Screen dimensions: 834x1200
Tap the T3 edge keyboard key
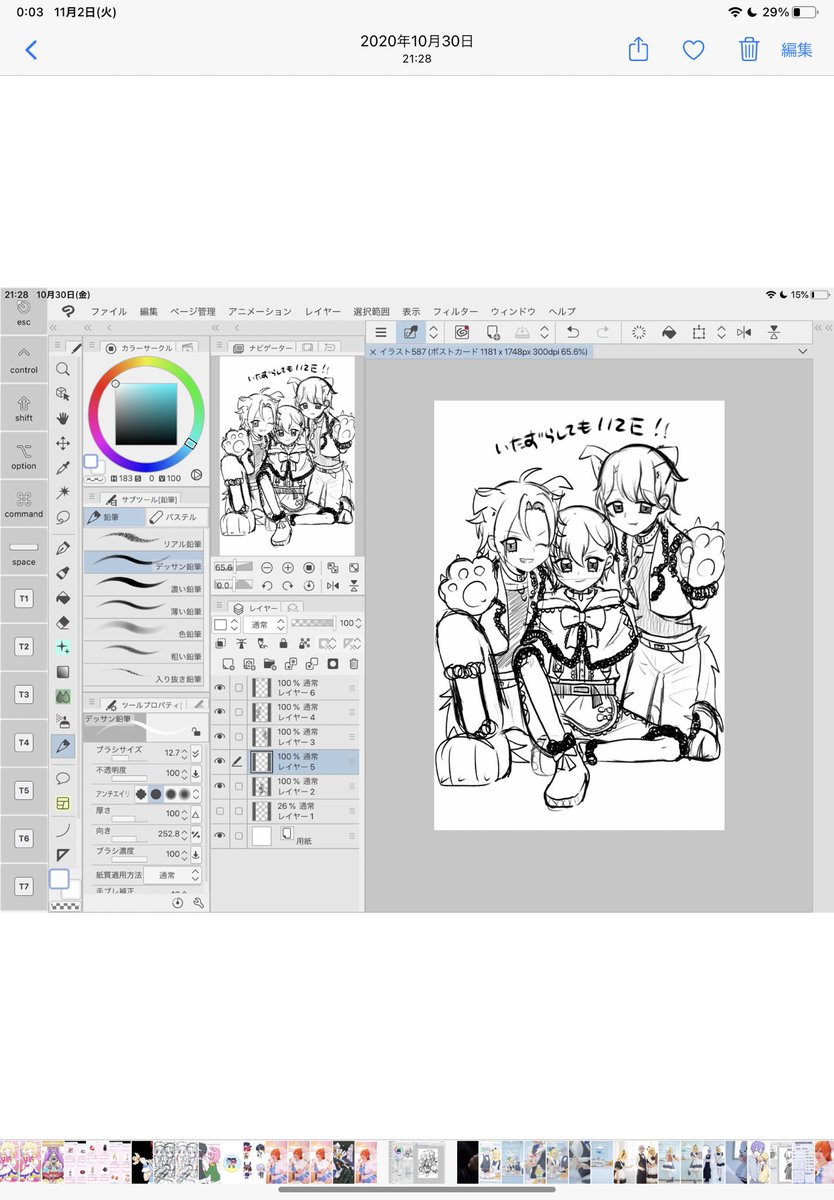24,695
